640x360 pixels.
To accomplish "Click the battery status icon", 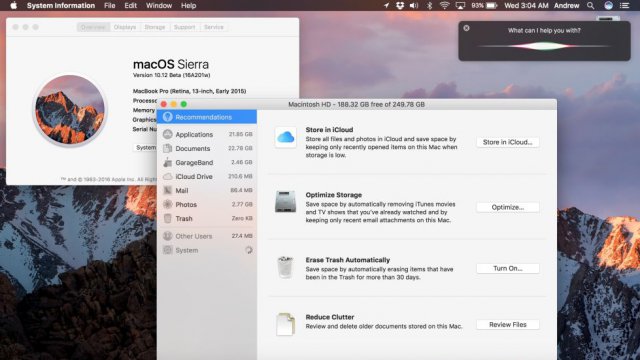I will point(492,5).
